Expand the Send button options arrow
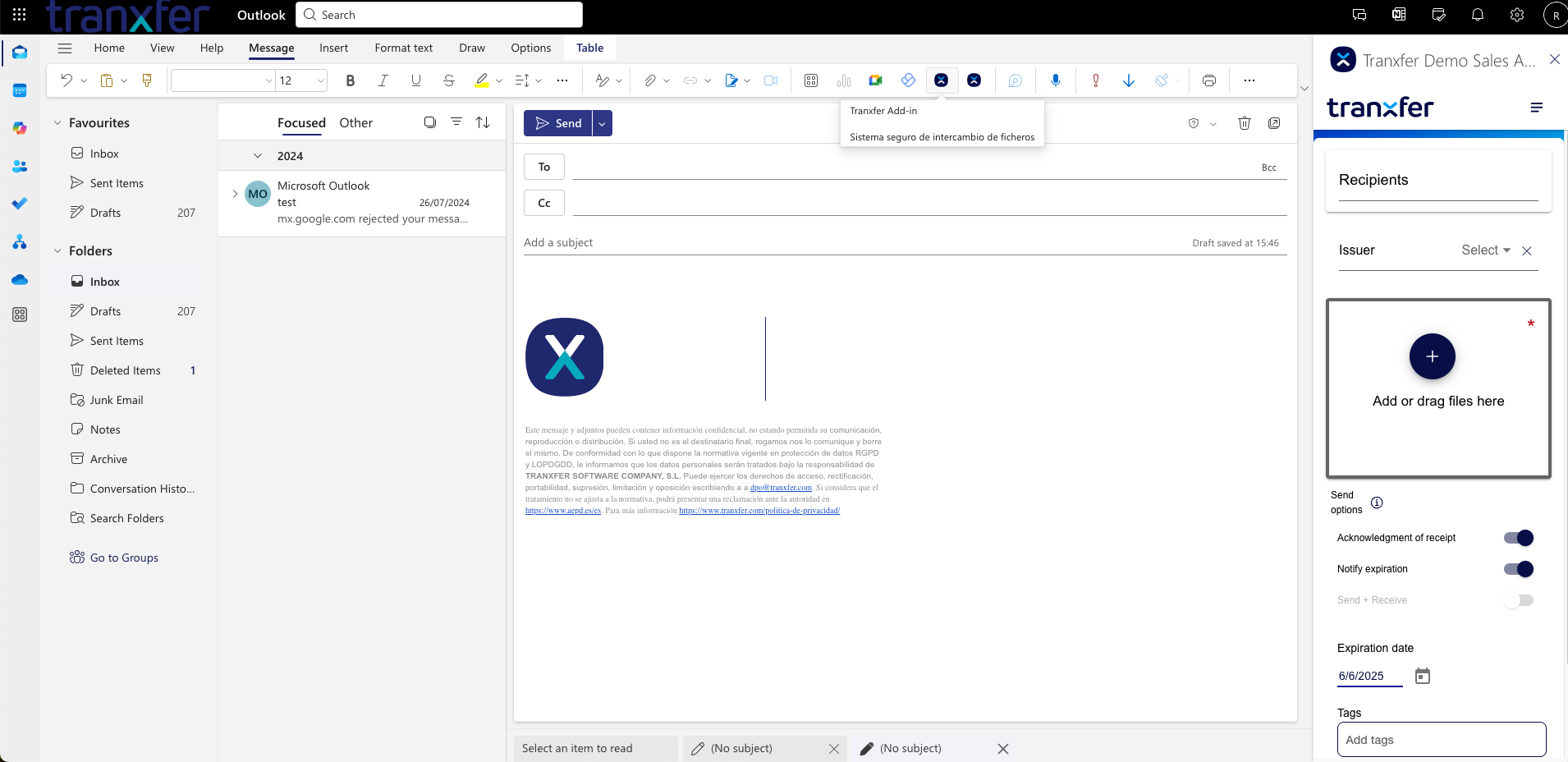 coord(602,123)
